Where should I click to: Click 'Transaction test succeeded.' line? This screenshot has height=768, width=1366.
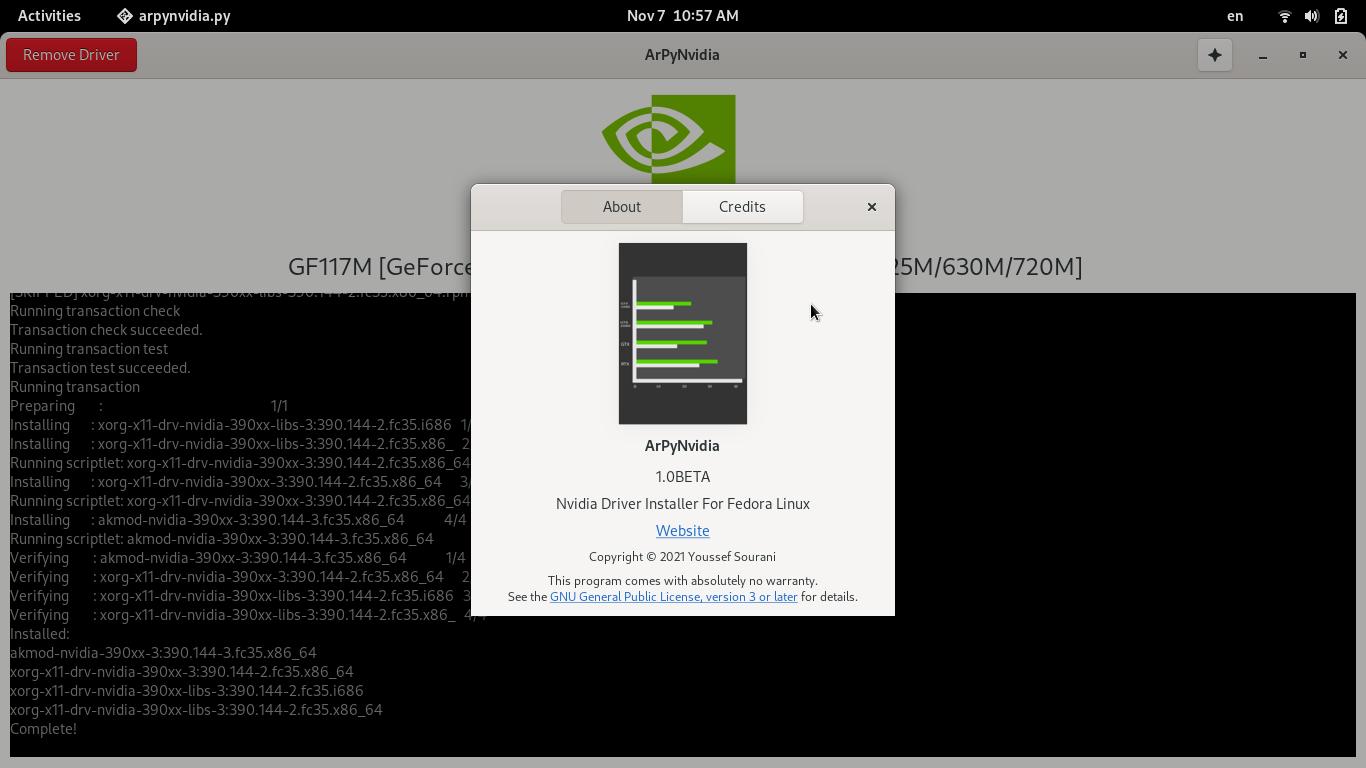pos(100,368)
